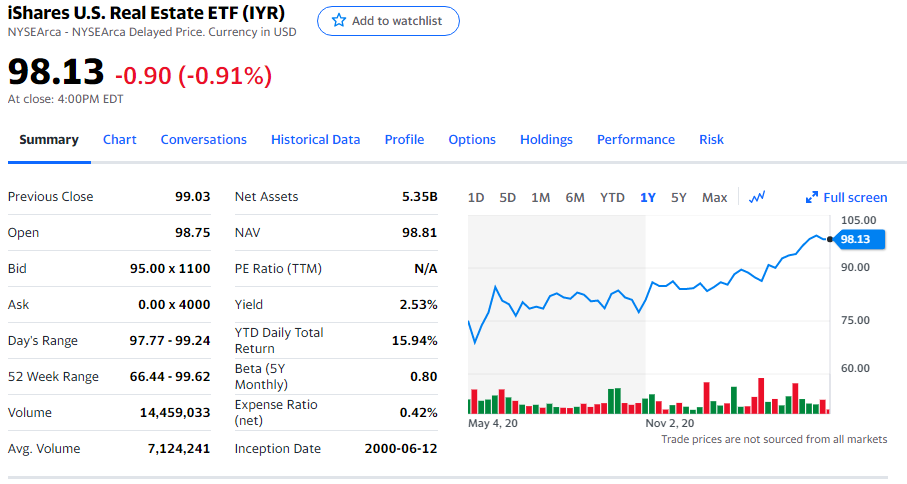Switch to the Options tab
Viewport: 907px width, 484px height.
pos(472,139)
